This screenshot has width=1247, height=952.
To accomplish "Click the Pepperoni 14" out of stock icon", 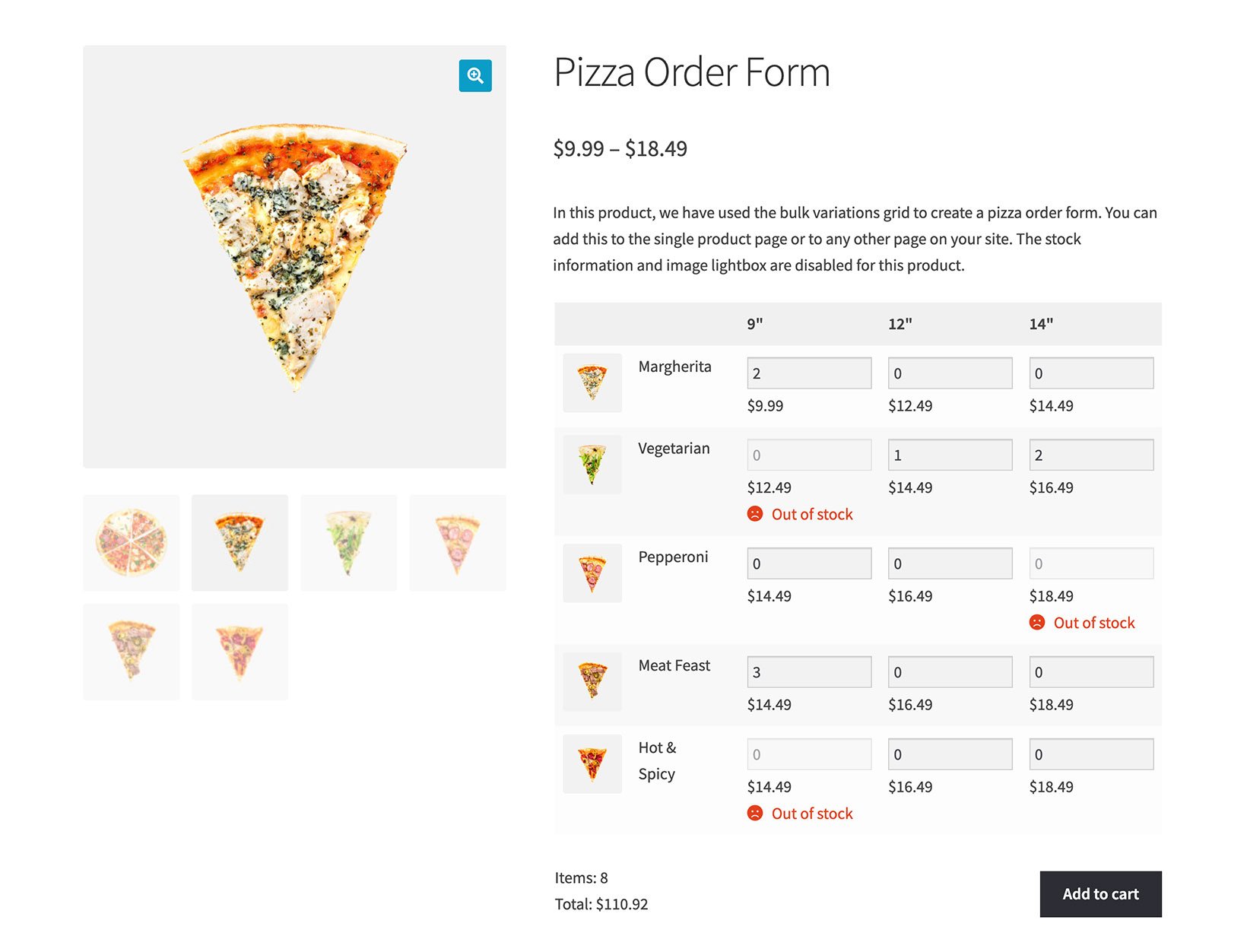I will 1037,622.
